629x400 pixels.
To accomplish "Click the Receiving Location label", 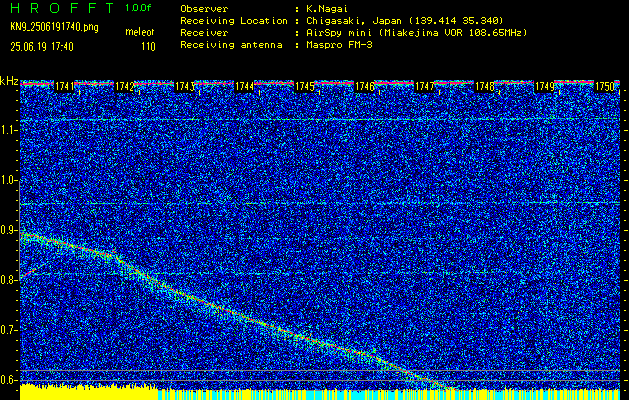I will (x=234, y=21).
